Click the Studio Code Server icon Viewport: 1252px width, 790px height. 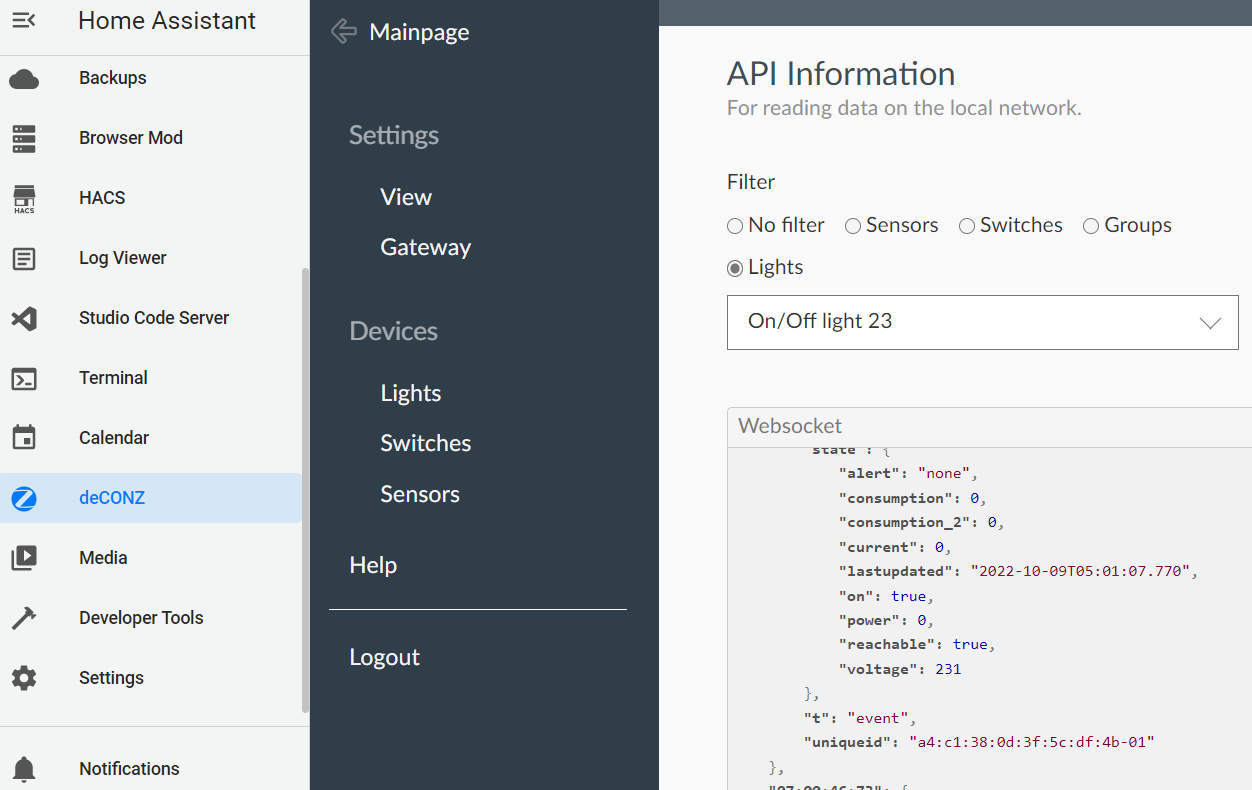[x=24, y=318]
